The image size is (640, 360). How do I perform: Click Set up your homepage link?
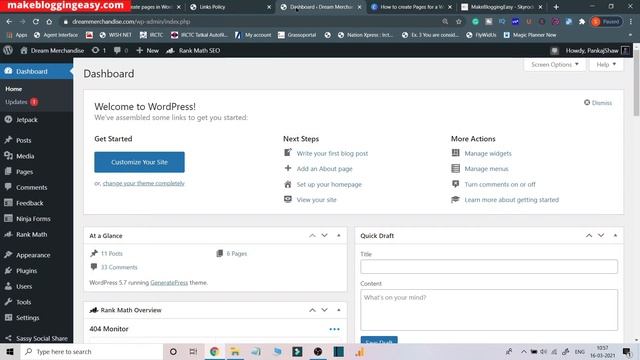[x=329, y=184]
